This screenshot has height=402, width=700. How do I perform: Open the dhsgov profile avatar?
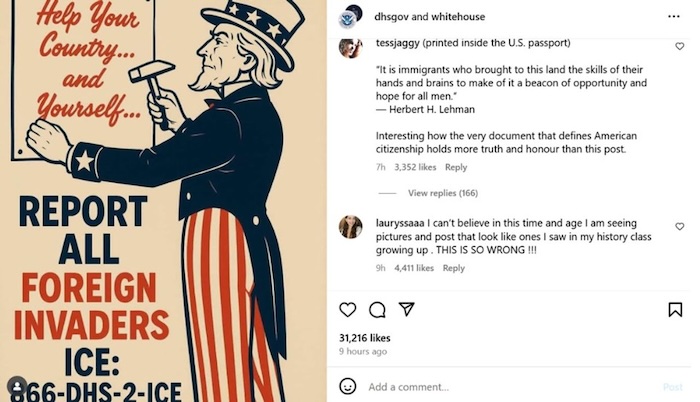click(348, 18)
